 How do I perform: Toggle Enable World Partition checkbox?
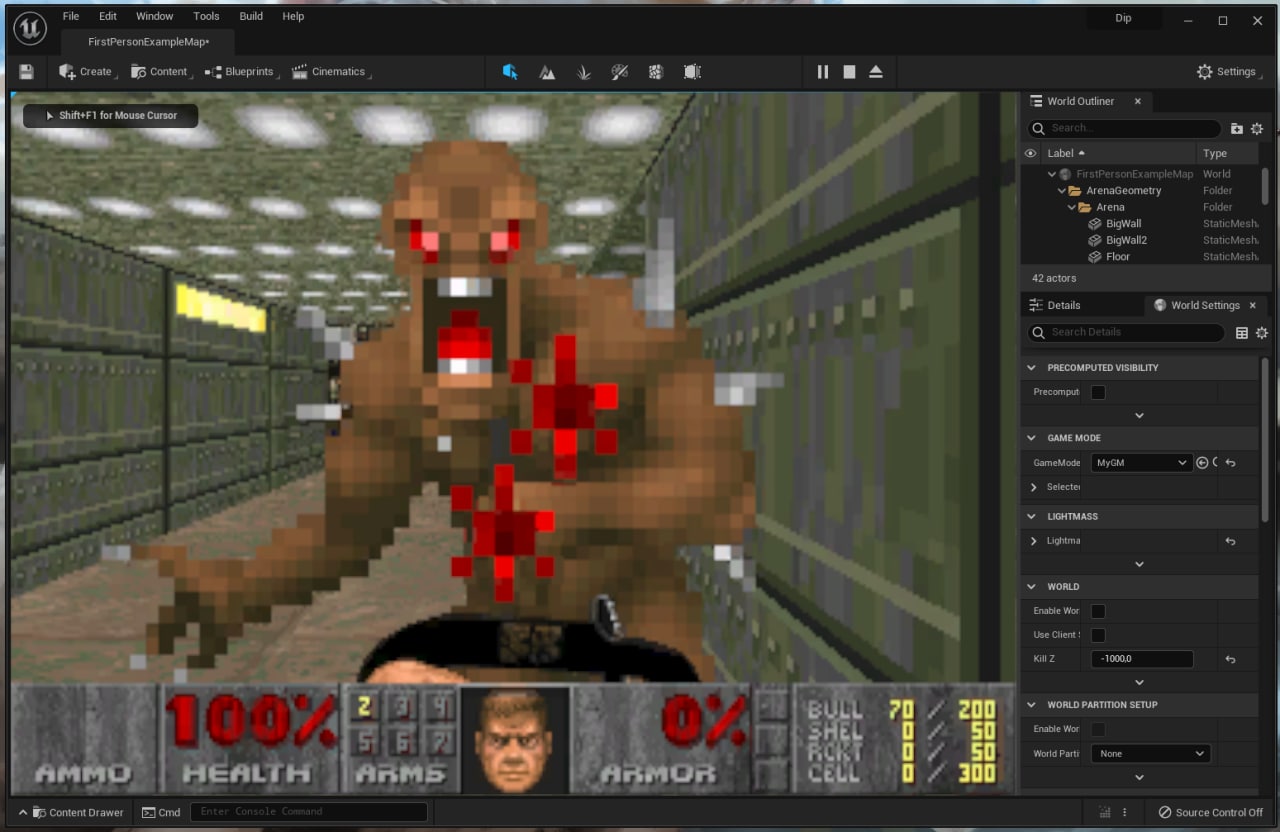[1098, 729]
